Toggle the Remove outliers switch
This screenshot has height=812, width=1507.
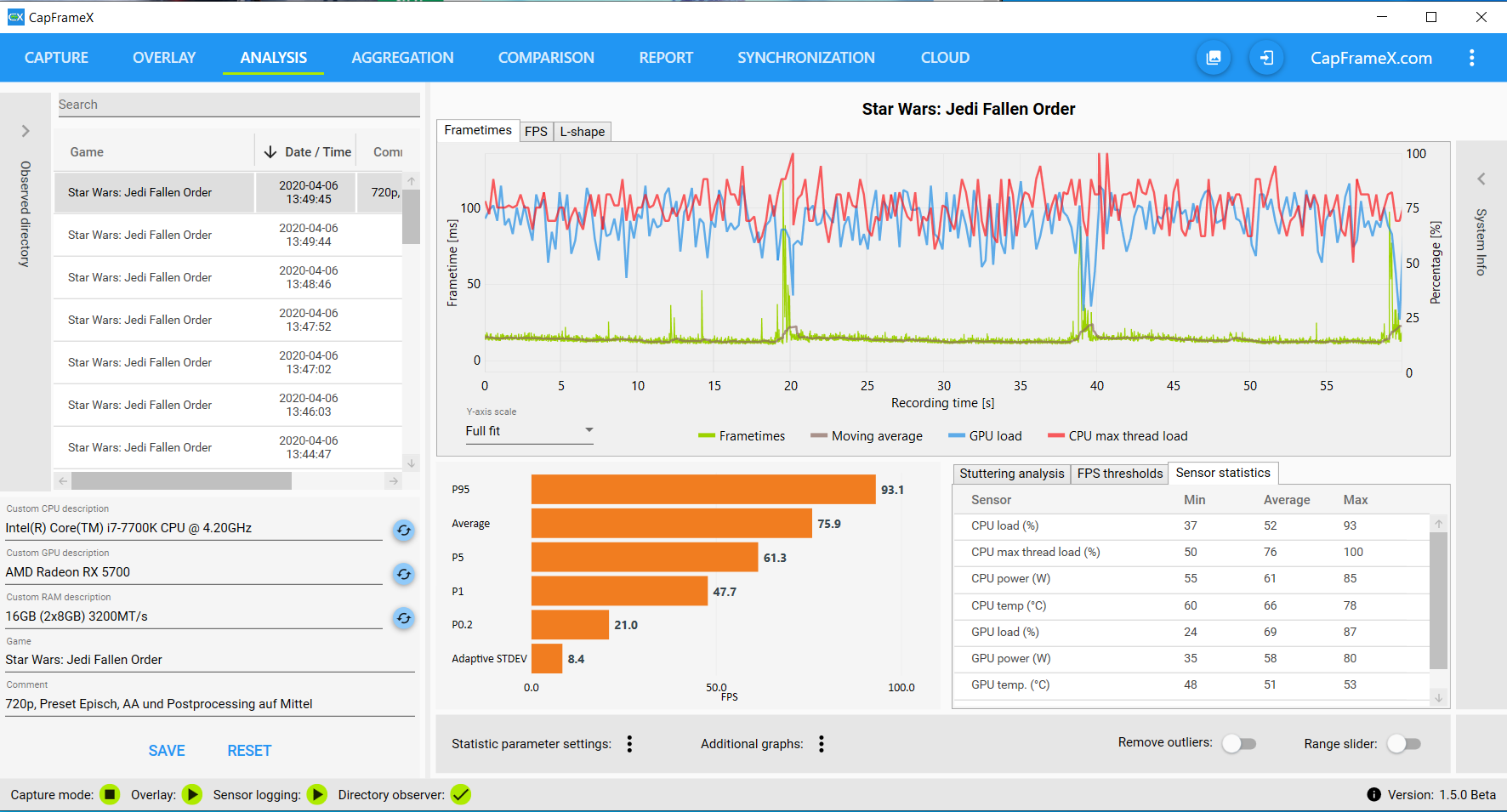[x=1239, y=744]
